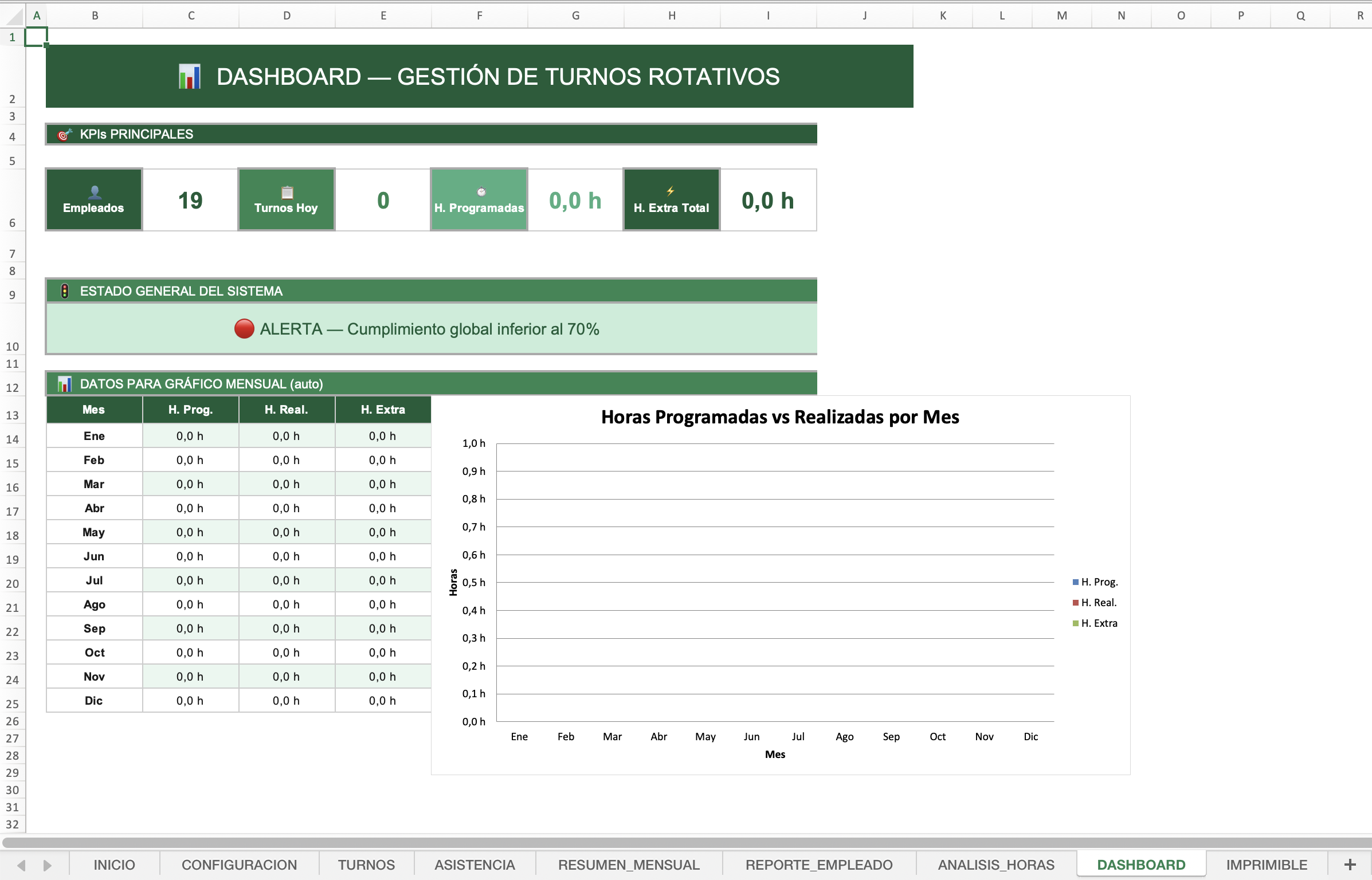Go to the IMPRIMIBLE sheet tab
The width and height of the screenshot is (1372, 880).
coord(1267,865)
